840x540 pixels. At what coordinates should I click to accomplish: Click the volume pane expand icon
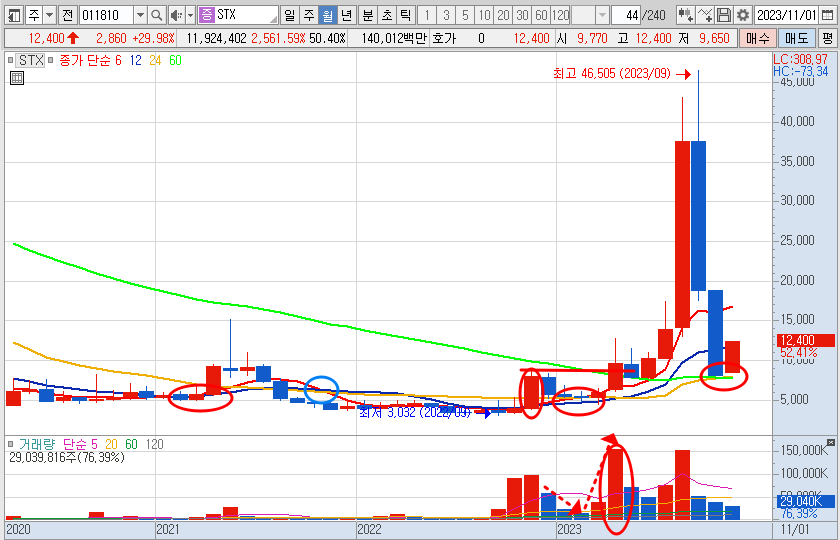coord(831,442)
